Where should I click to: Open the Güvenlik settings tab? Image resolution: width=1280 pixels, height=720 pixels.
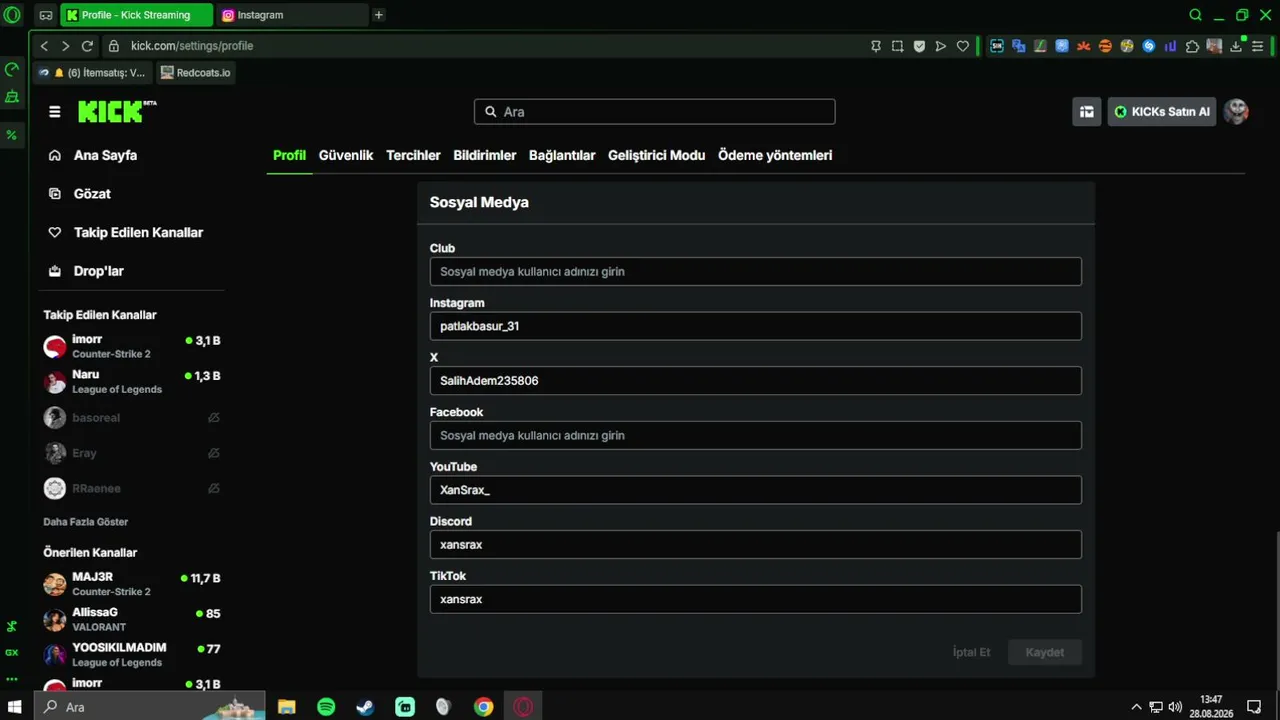(x=346, y=155)
